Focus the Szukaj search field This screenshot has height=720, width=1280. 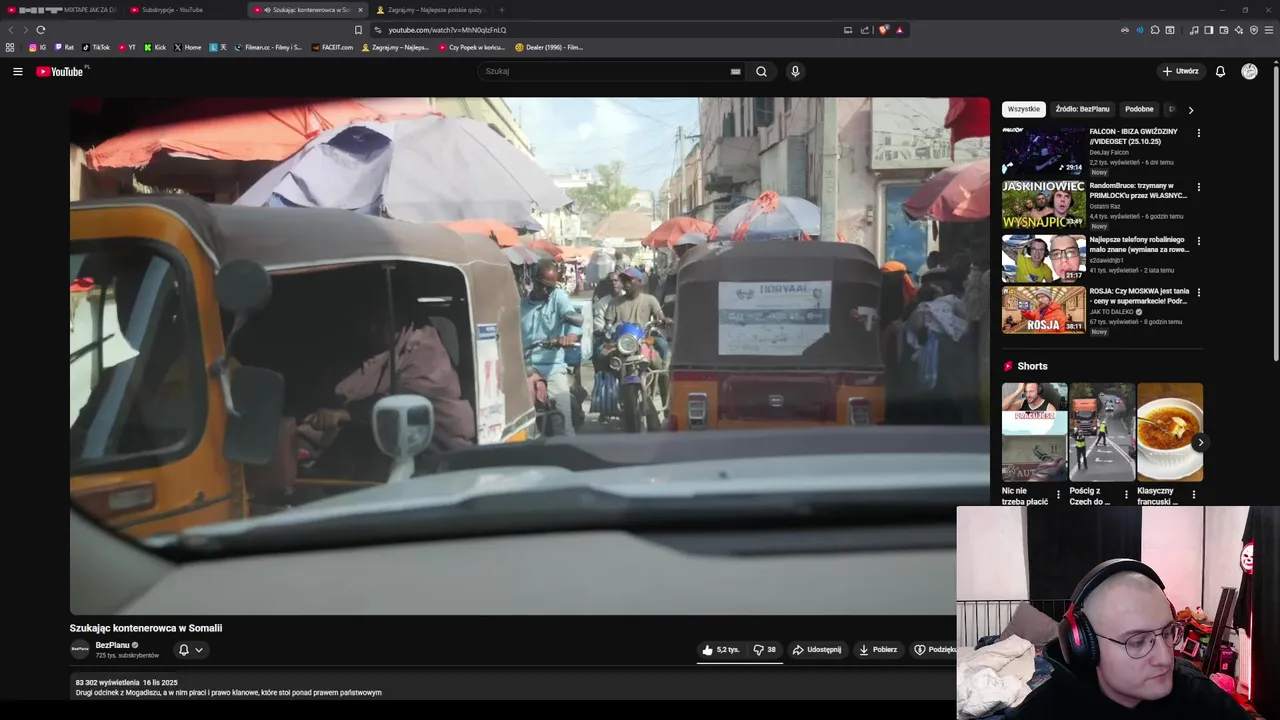pos(605,71)
